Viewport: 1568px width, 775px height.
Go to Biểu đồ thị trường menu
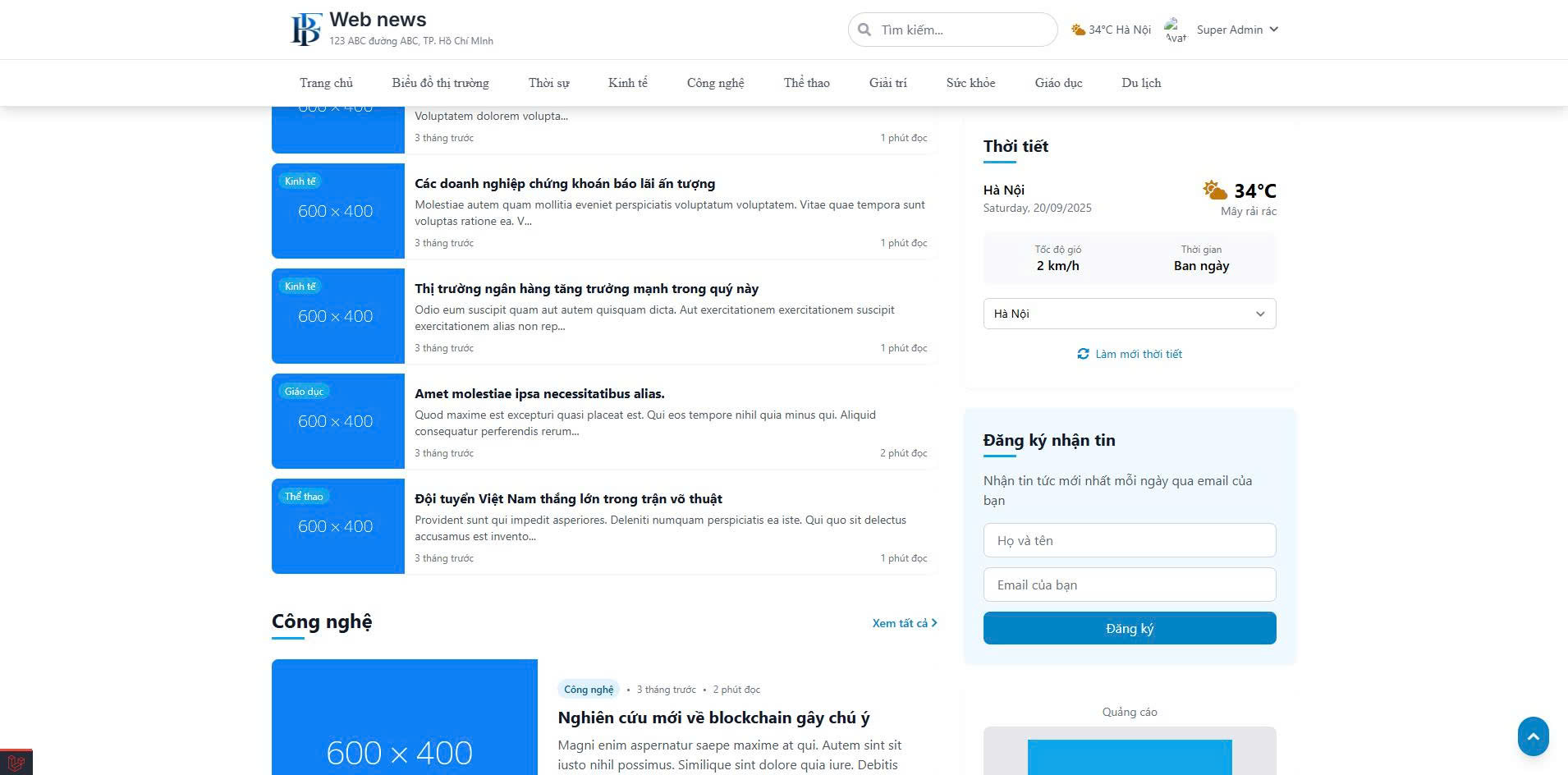[x=440, y=83]
